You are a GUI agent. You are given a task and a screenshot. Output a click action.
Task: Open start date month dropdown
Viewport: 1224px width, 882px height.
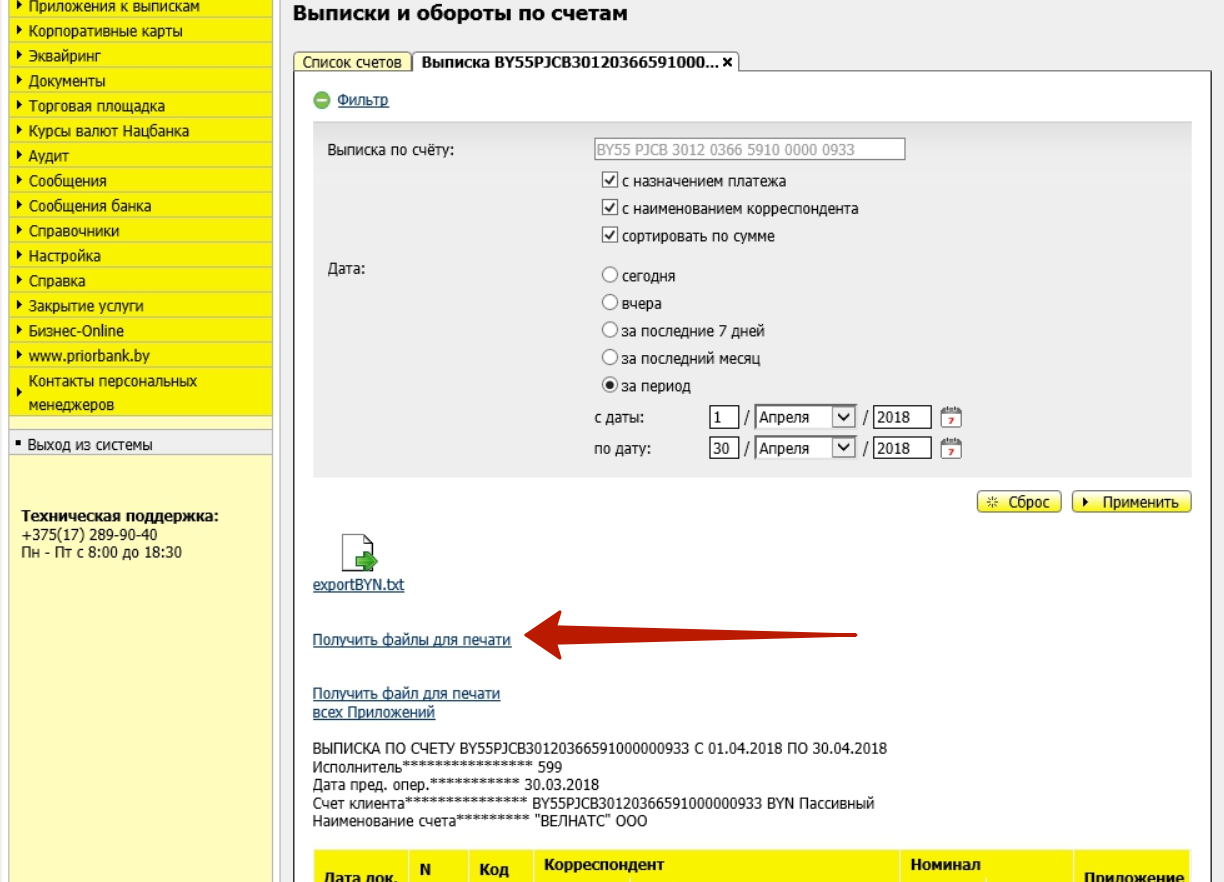844,417
